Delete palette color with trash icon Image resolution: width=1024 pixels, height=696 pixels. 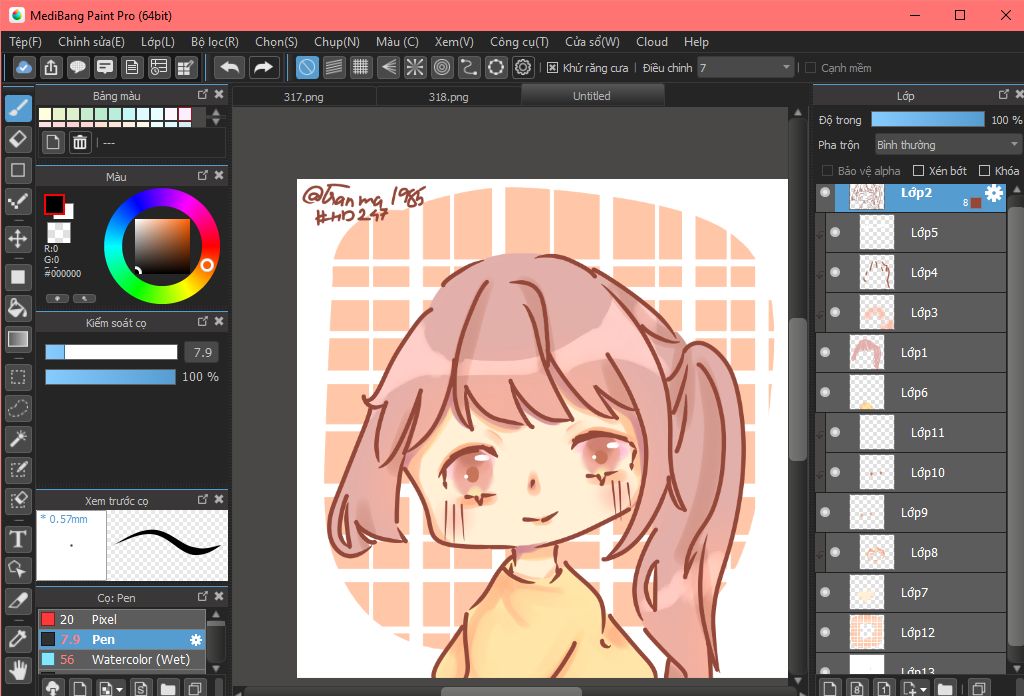point(80,142)
